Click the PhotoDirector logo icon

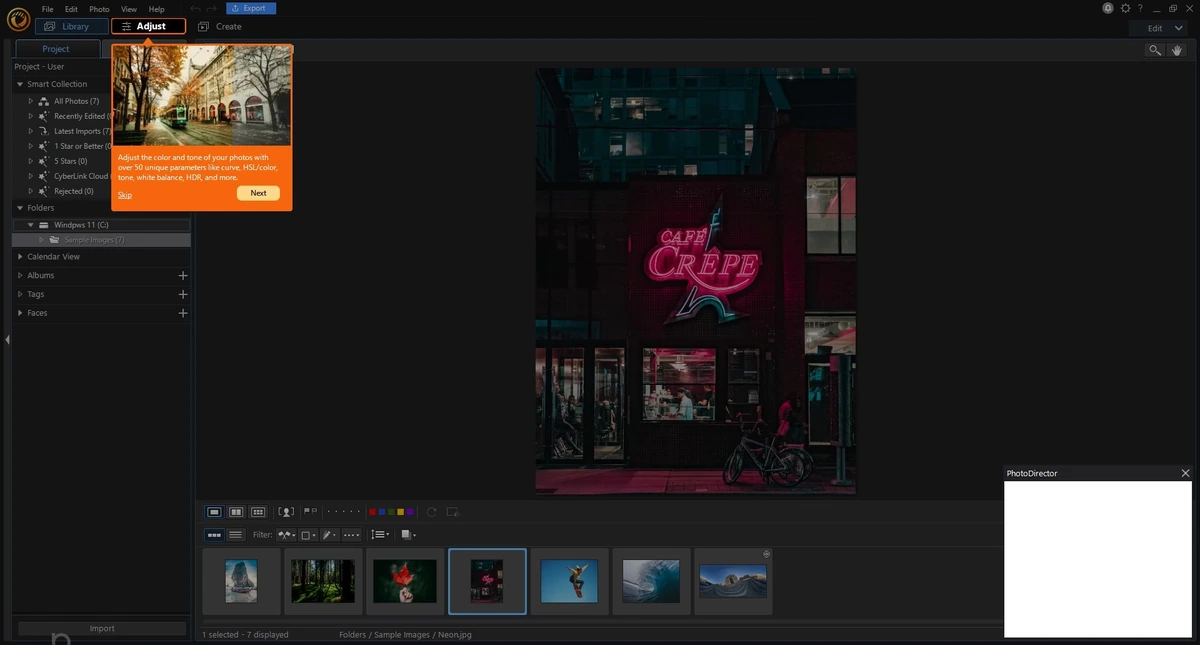coord(18,18)
